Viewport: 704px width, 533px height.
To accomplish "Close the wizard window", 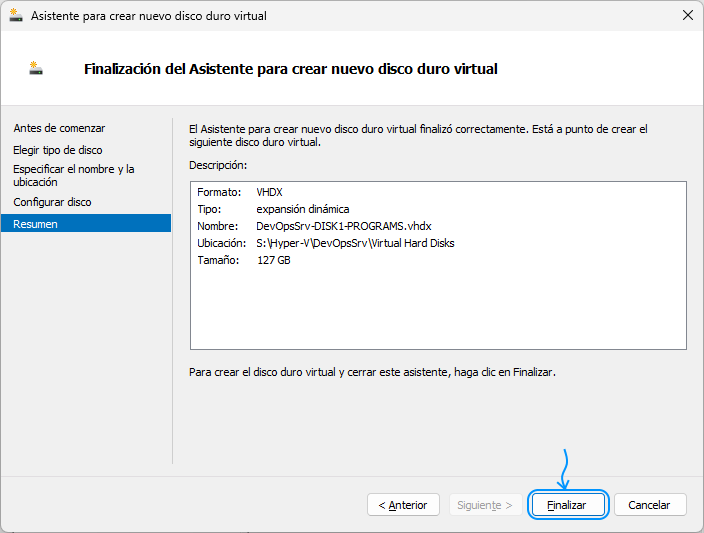I will (687, 15).
